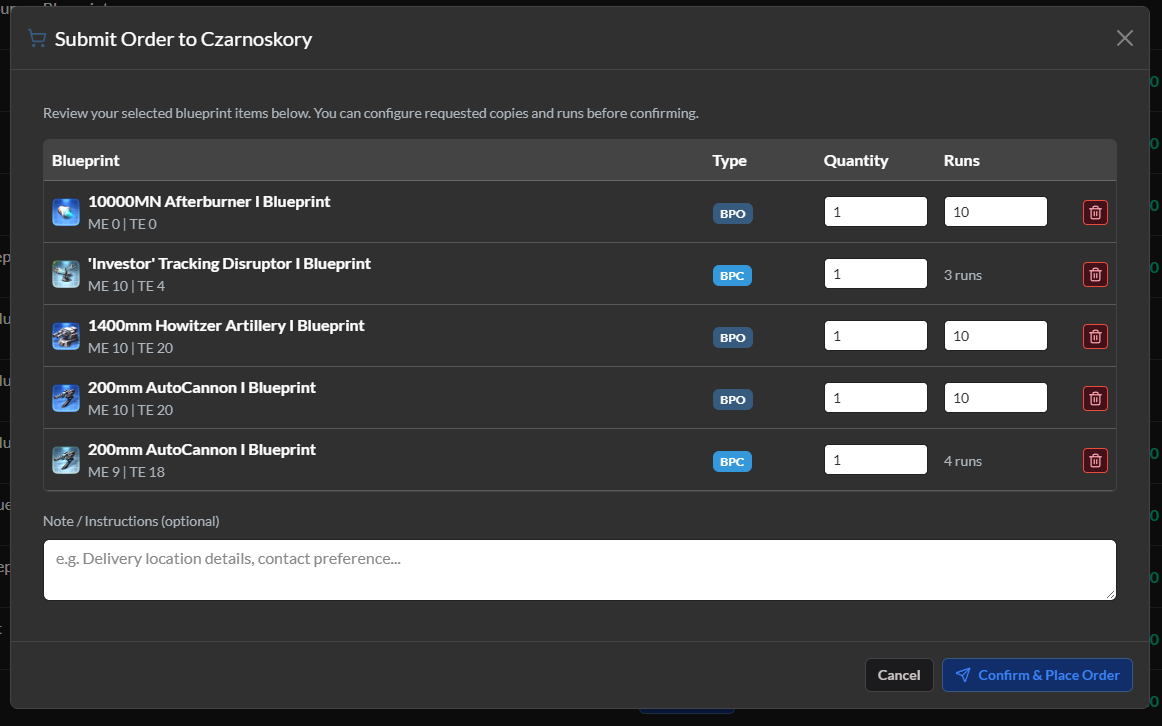This screenshot has height=726, width=1162.
Task: Focus Runs field for 200mm AutoCannon BPO
Action: coord(995,398)
